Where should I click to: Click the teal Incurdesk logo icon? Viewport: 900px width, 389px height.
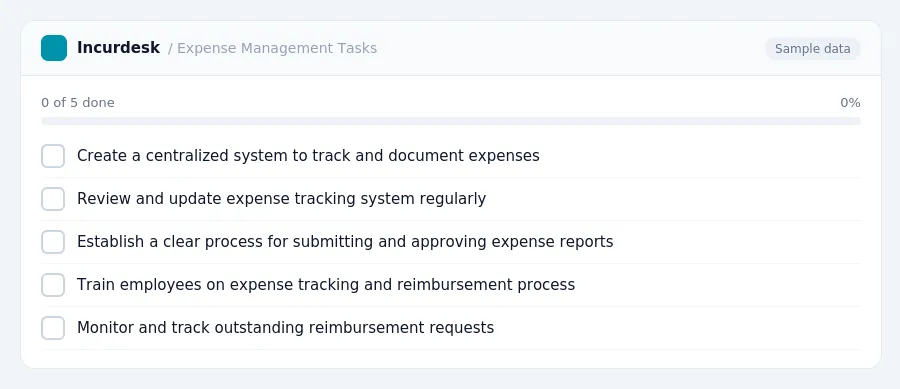[x=54, y=48]
